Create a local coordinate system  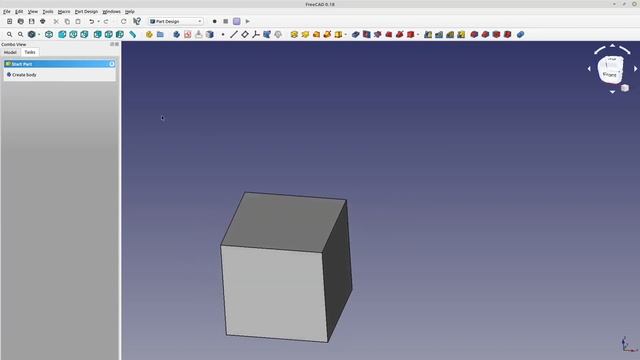coord(256,35)
